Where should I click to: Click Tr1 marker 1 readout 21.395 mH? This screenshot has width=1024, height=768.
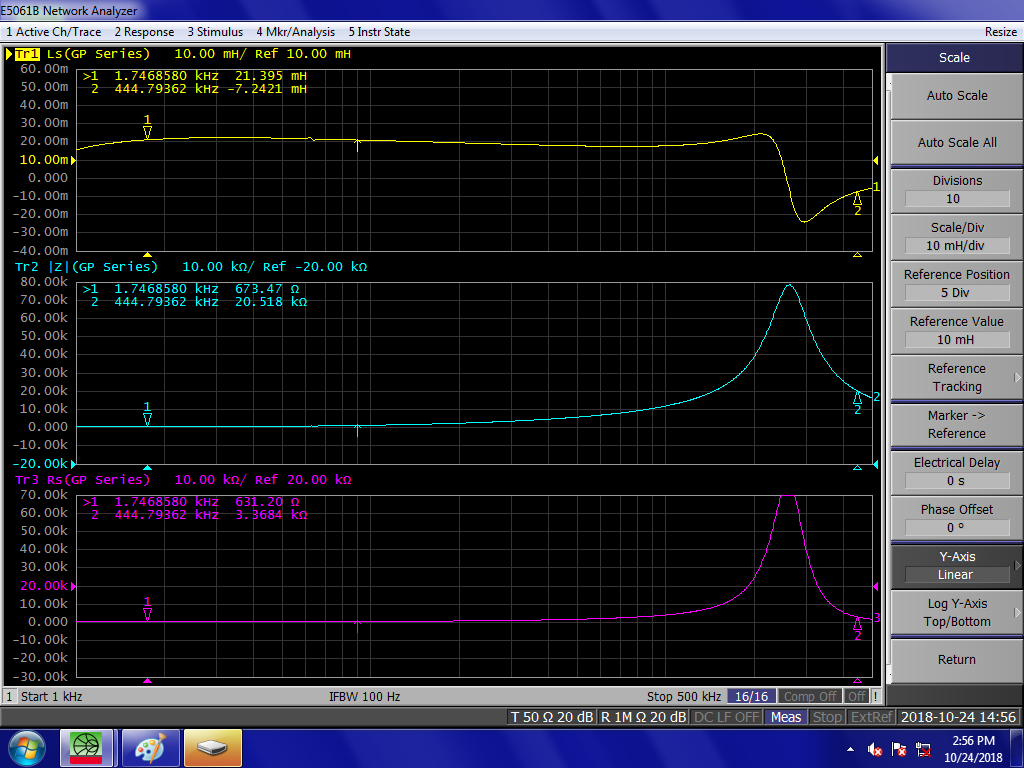pos(270,76)
